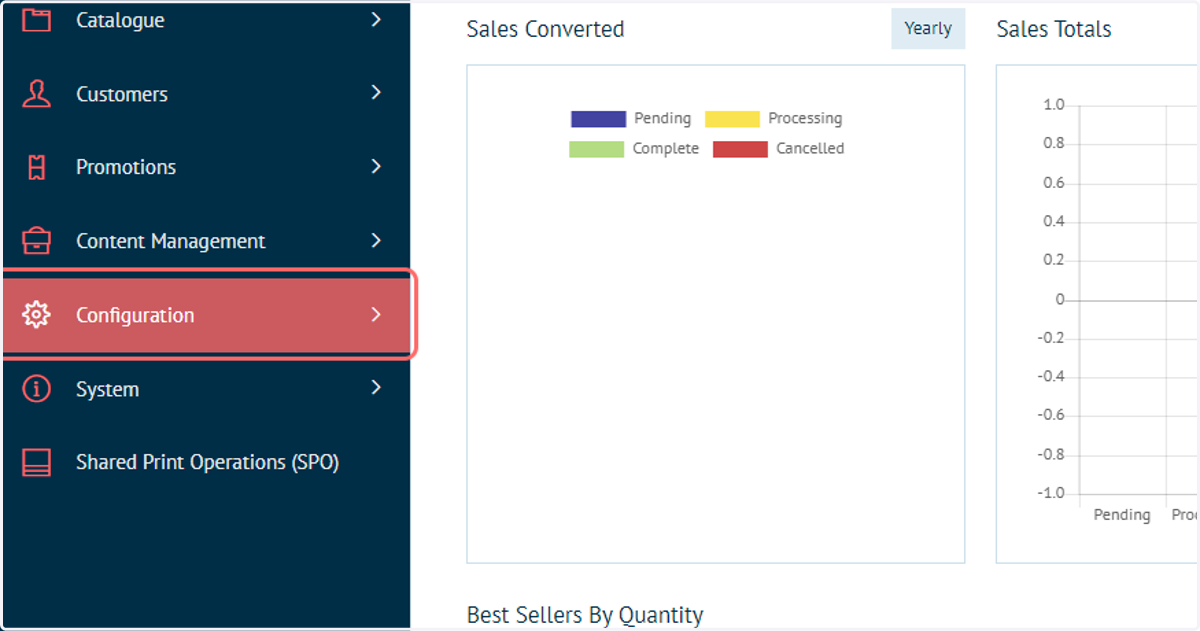Toggle the Complete green legend swatch
The height and width of the screenshot is (631, 1200).
pyautogui.click(x=597, y=149)
